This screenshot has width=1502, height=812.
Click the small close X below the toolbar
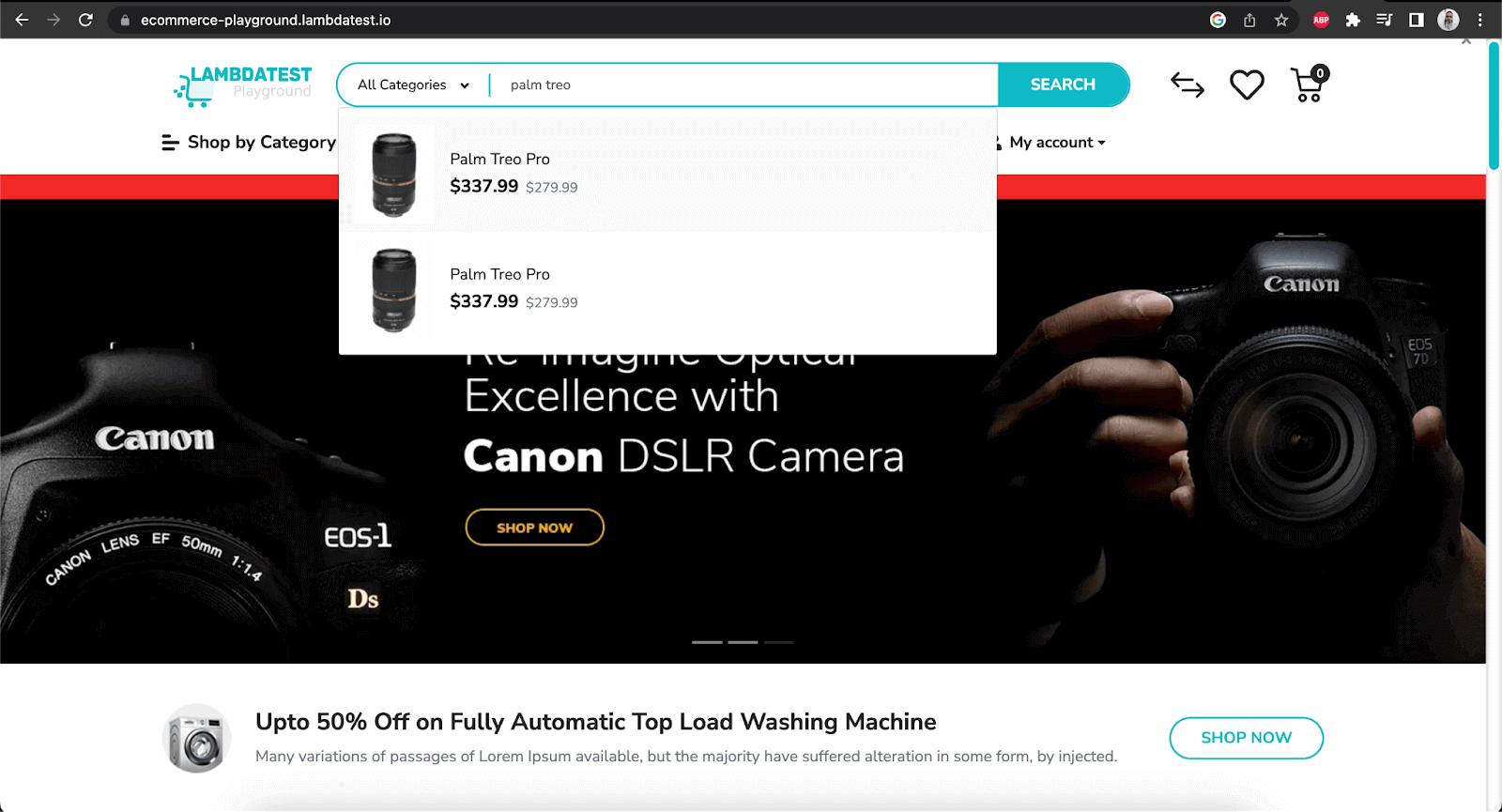click(x=1466, y=41)
